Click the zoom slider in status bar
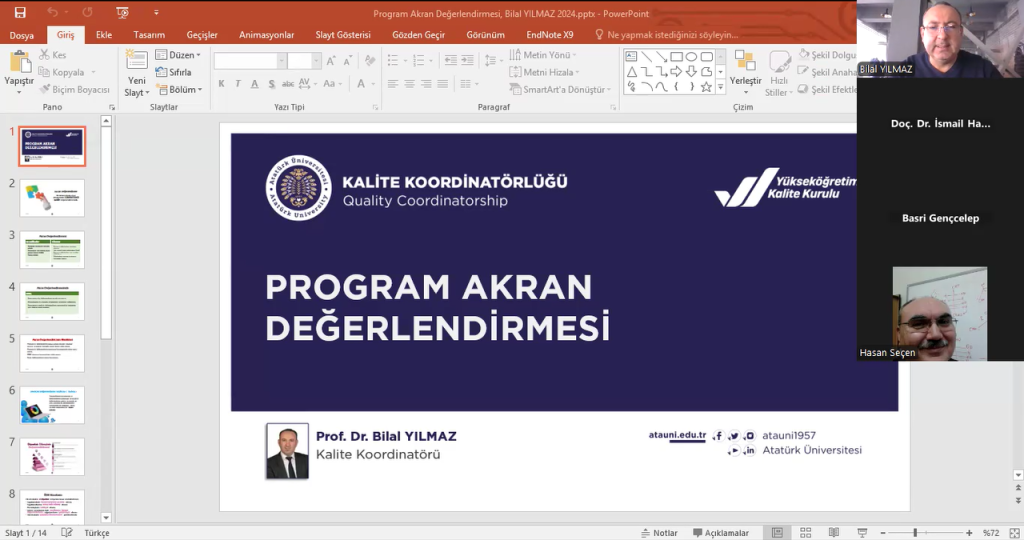The image size is (1024, 540). click(915, 533)
